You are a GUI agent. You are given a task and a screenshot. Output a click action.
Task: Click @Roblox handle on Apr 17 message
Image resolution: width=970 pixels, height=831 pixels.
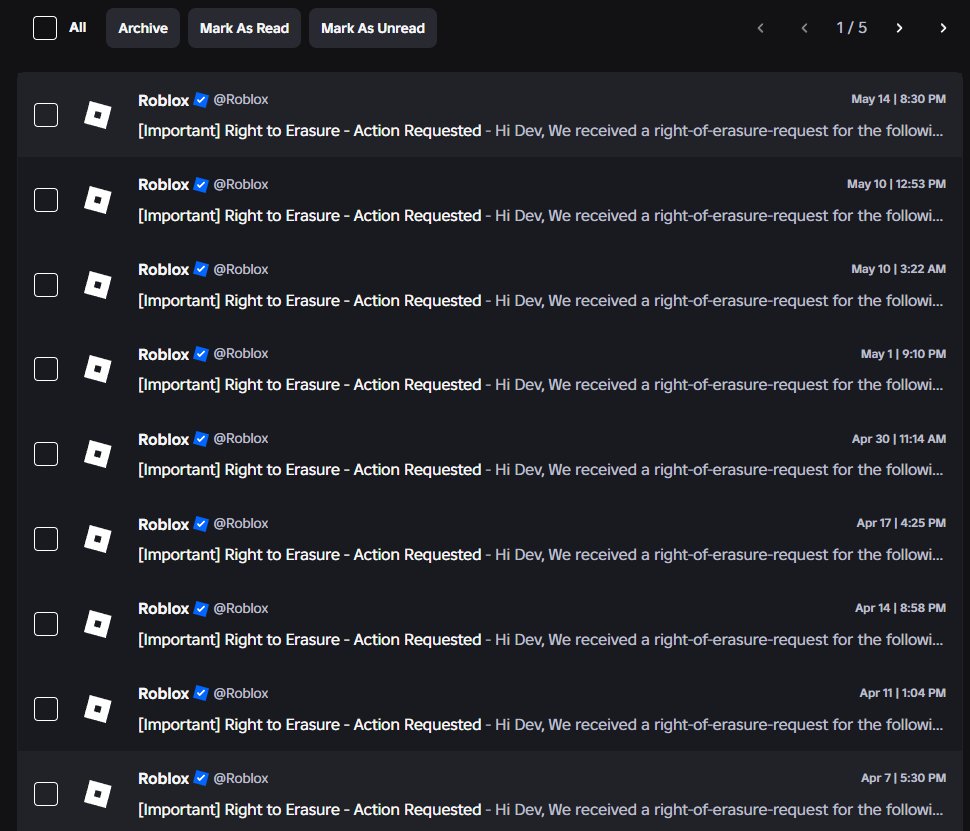(x=241, y=523)
